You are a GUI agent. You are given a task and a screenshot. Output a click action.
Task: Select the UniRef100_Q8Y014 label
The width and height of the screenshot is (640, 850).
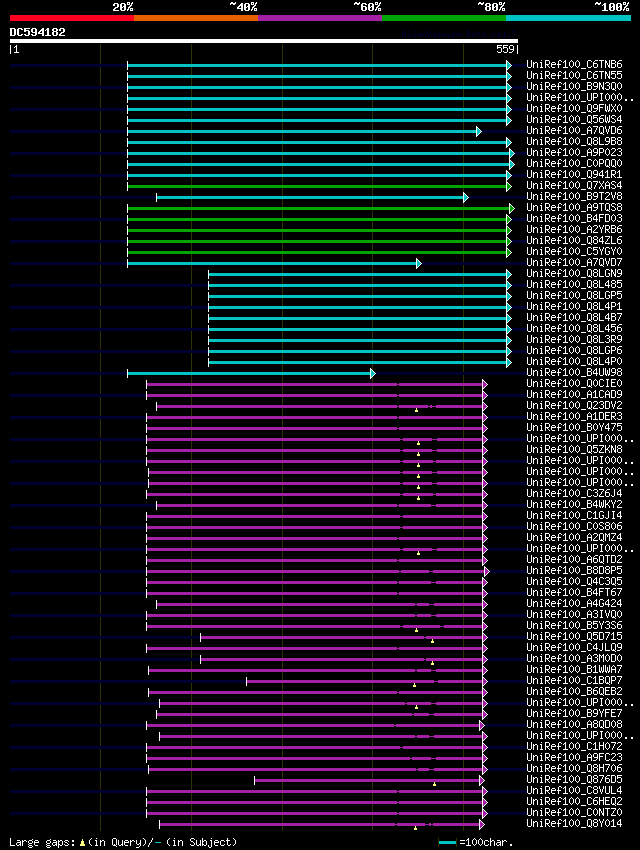pyautogui.click(x=574, y=823)
